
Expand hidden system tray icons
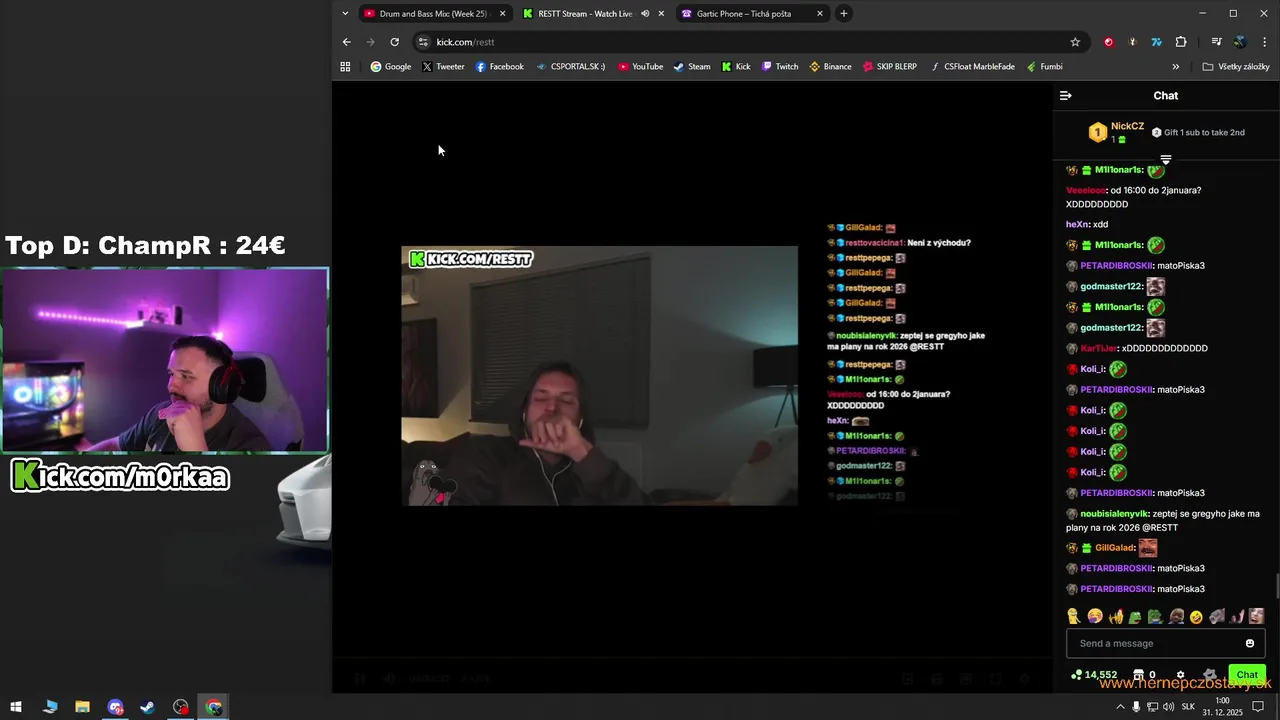[1120, 707]
